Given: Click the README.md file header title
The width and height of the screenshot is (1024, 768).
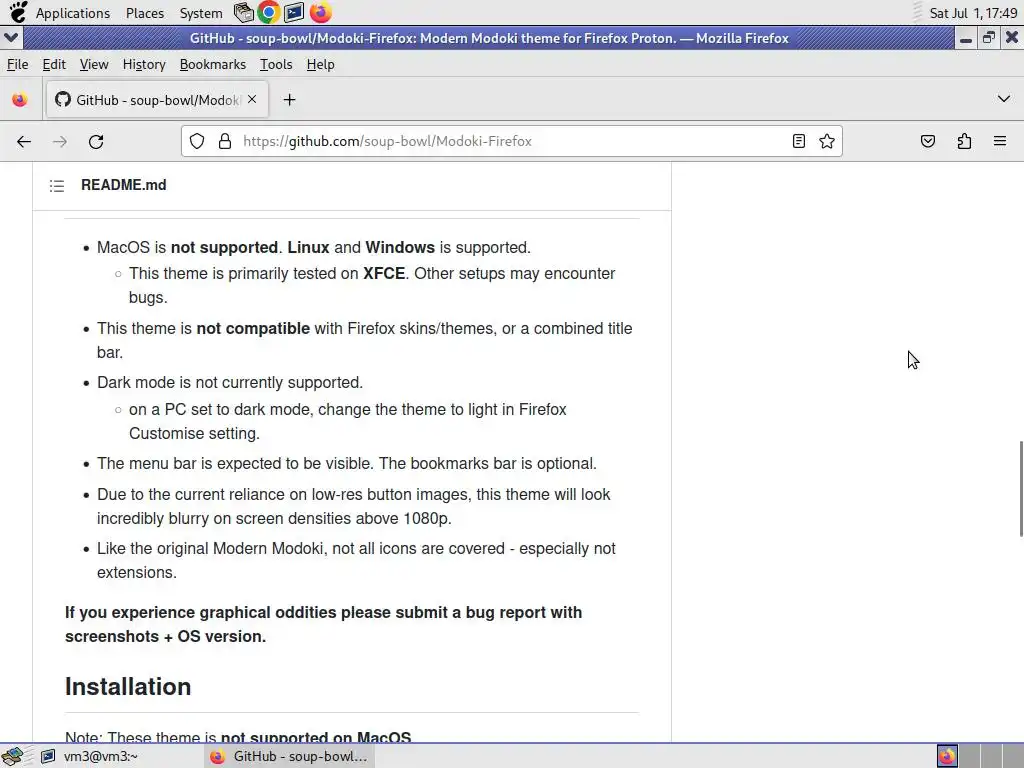Looking at the screenshot, I should point(123,185).
